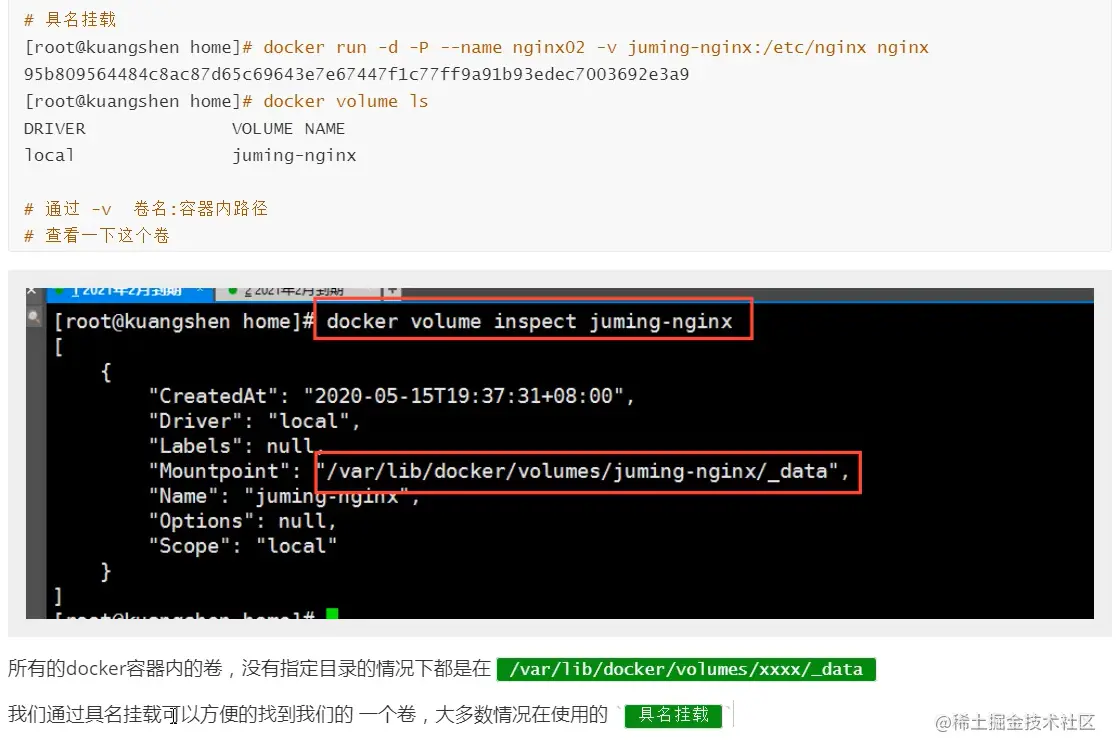
Task: Click the "Labels": null line
Action: [x=237, y=446]
